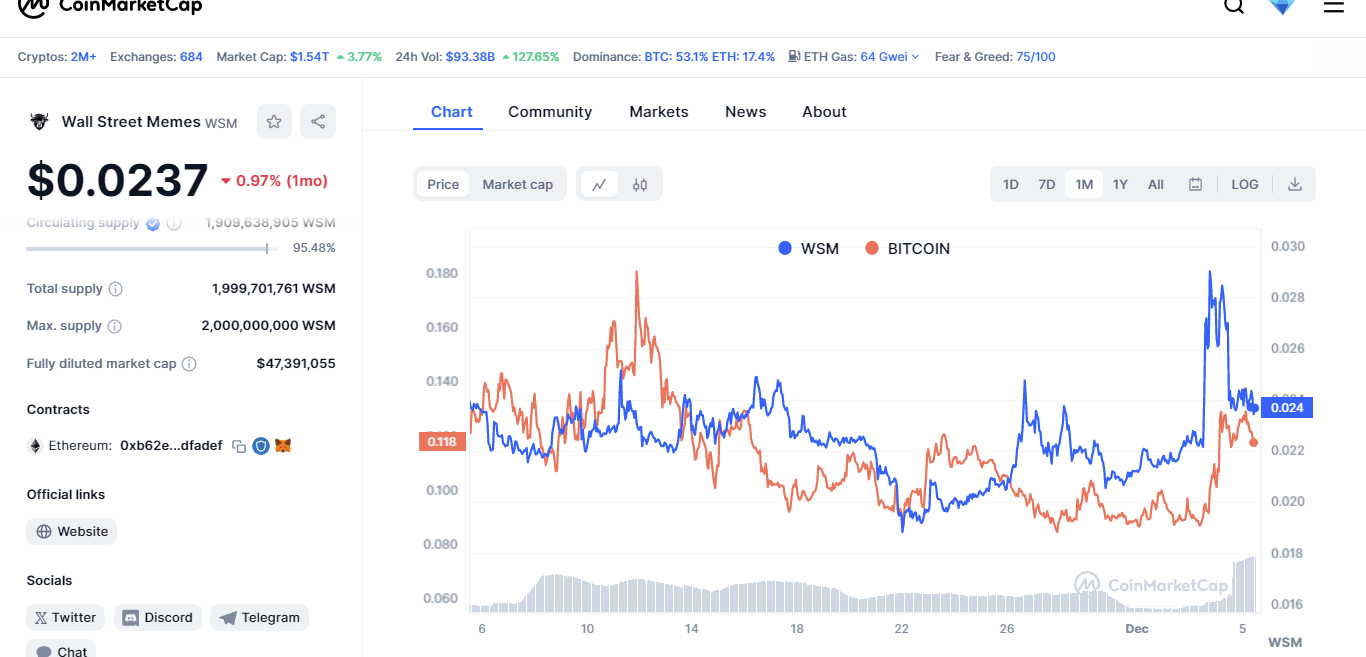Image resolution: width=1366 pixels, height=657 pixels.
Task: Click the $0.0237 price value
Action: (x=118, y=181)
